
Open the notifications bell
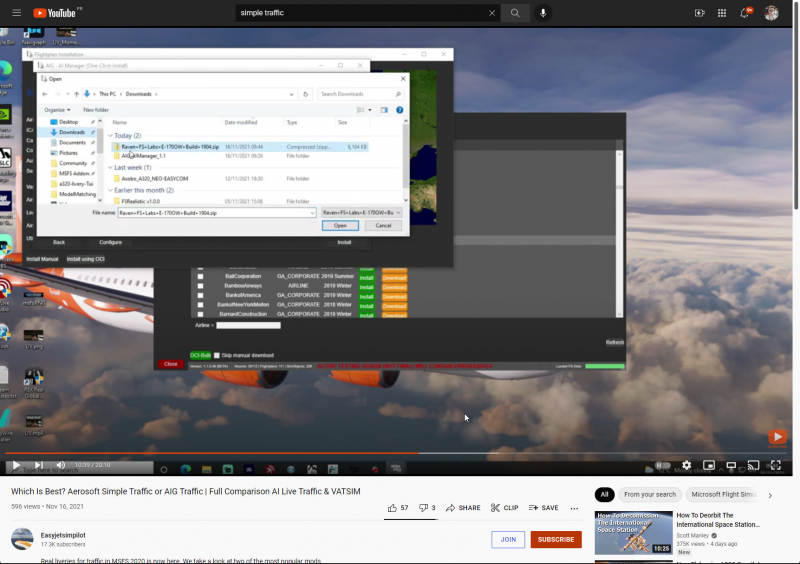tap(745, 13)
